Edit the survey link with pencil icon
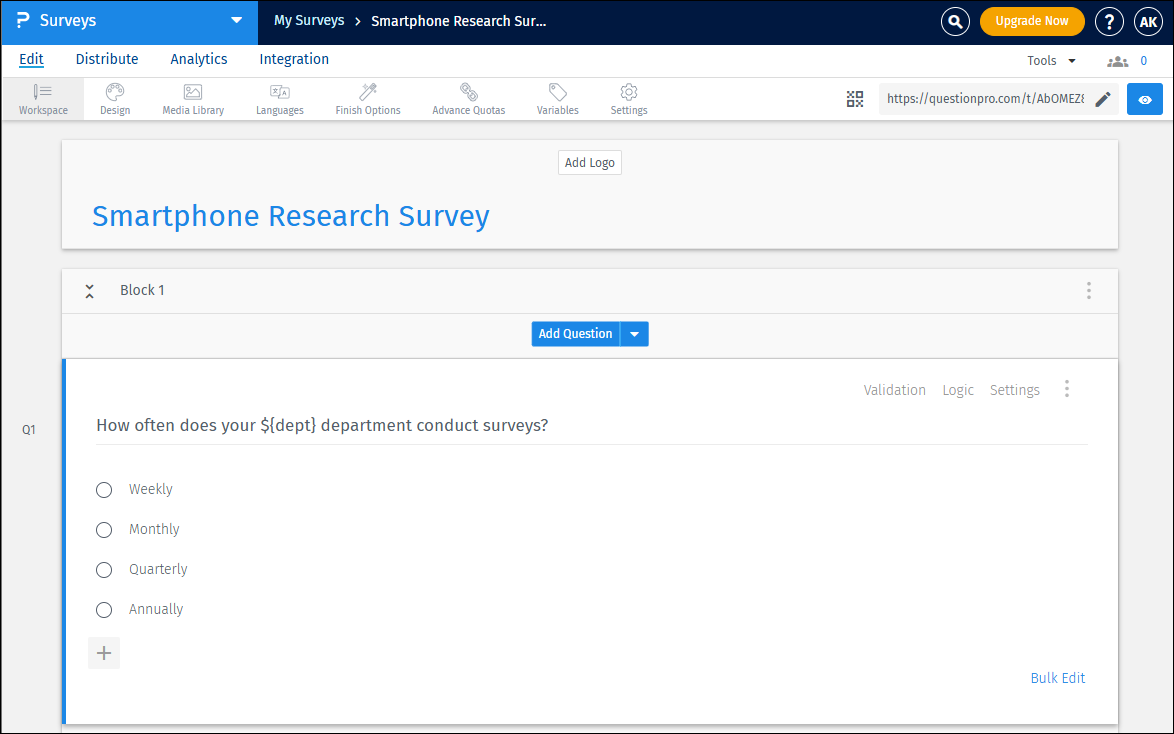Screen dimensions: 1174x734 click(1103, 99)
